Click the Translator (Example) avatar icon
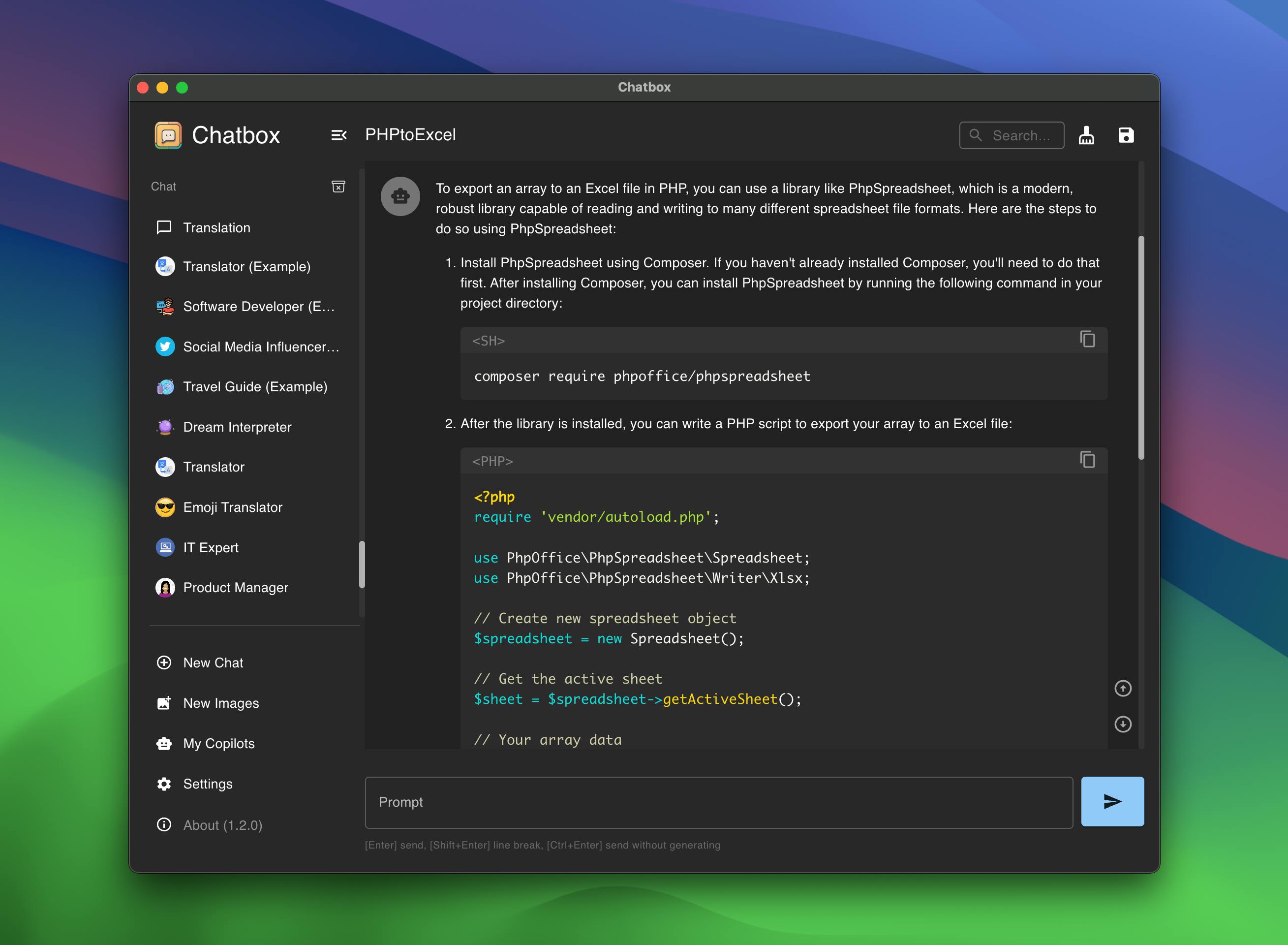 tap(165, 266)
